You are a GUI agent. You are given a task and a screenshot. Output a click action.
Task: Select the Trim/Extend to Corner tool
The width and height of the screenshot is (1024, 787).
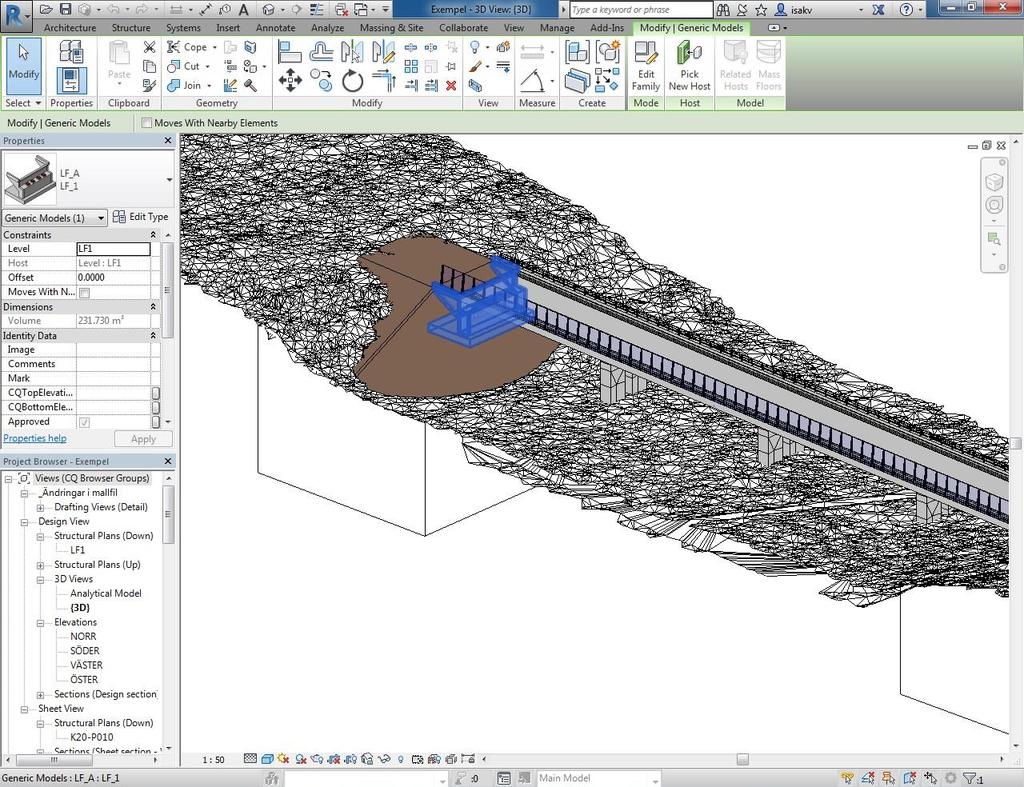pos(384,81)
